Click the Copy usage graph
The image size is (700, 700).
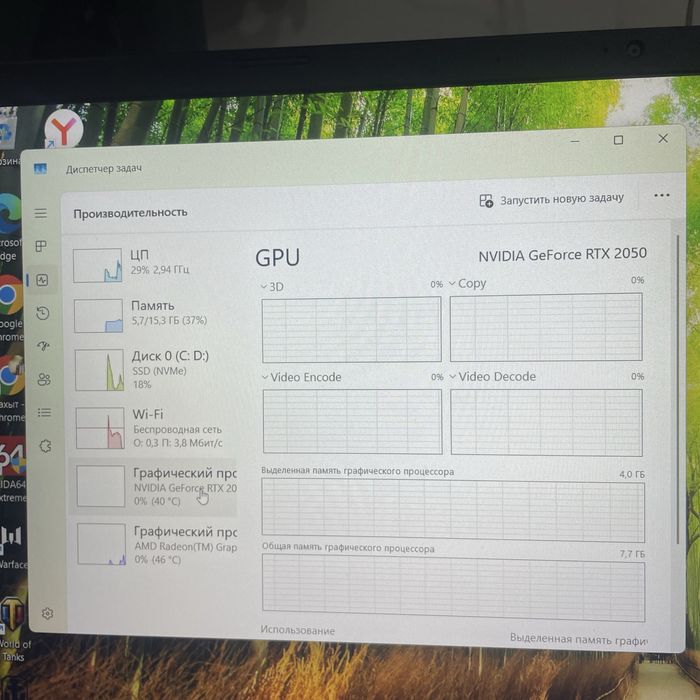click(546, 327)
